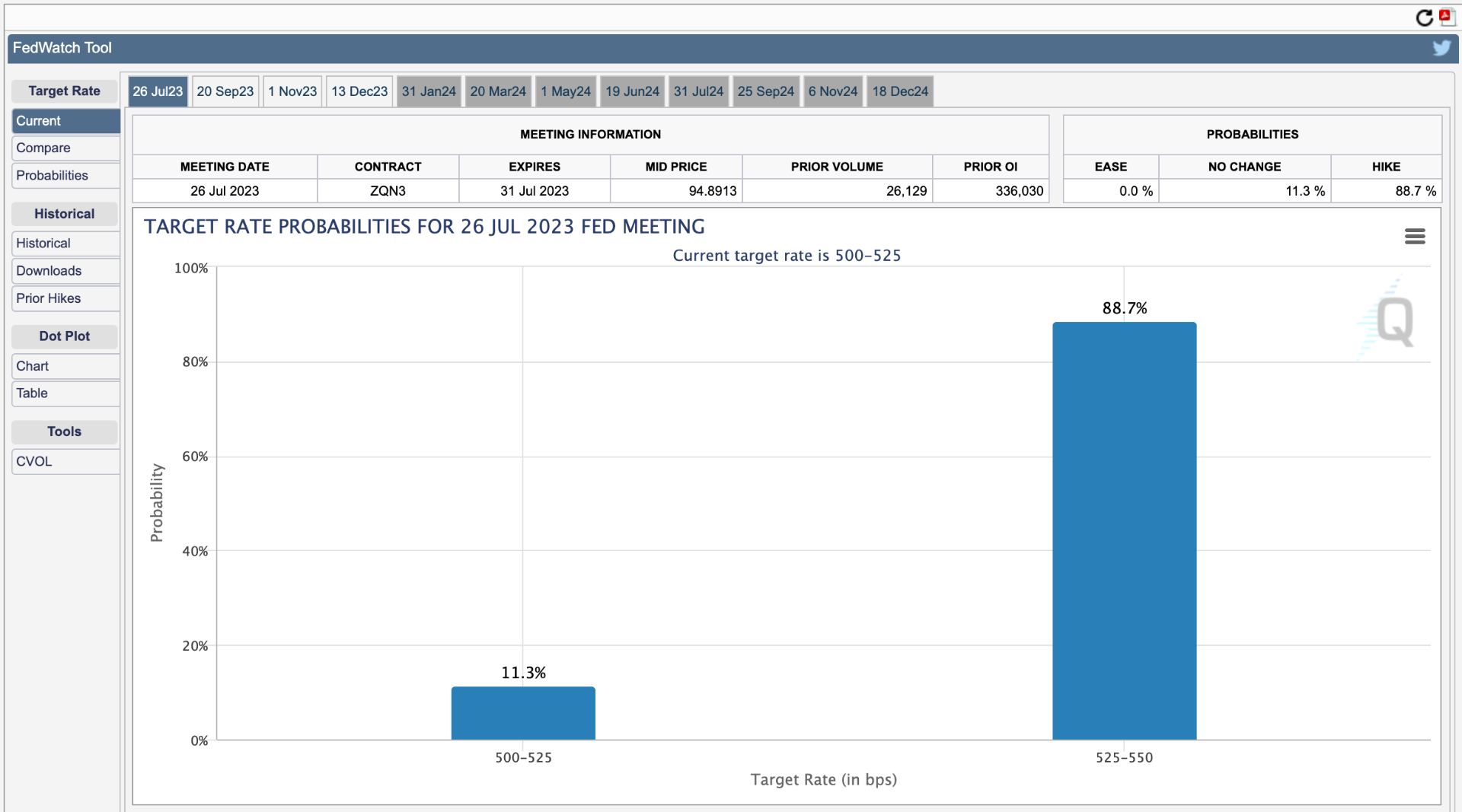Click the 0.0 % ease probability cell
The width and height of the screenshot is (1462, 812).
[1111, 191]
